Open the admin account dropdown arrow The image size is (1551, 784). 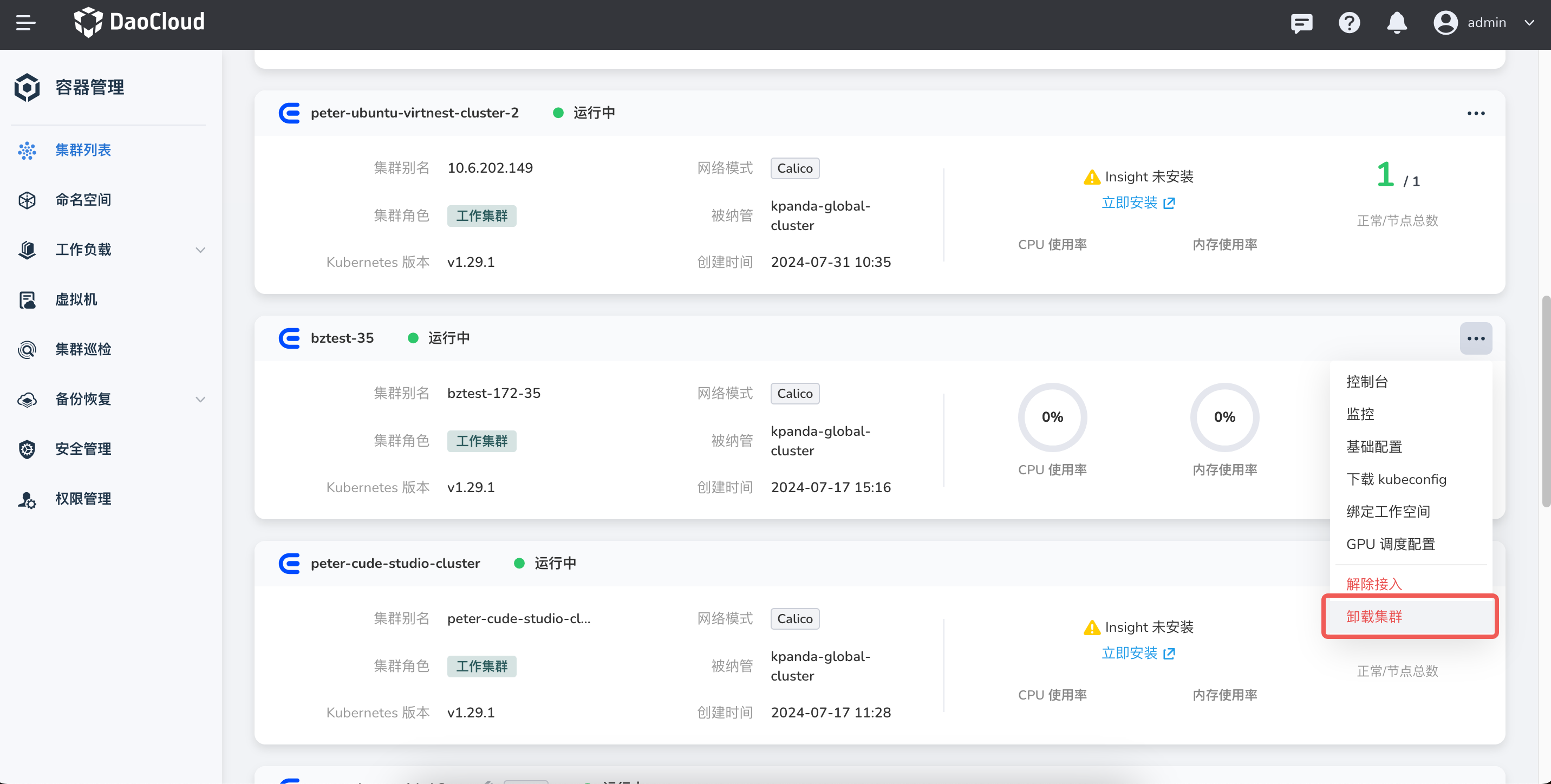coord(1529,23)
